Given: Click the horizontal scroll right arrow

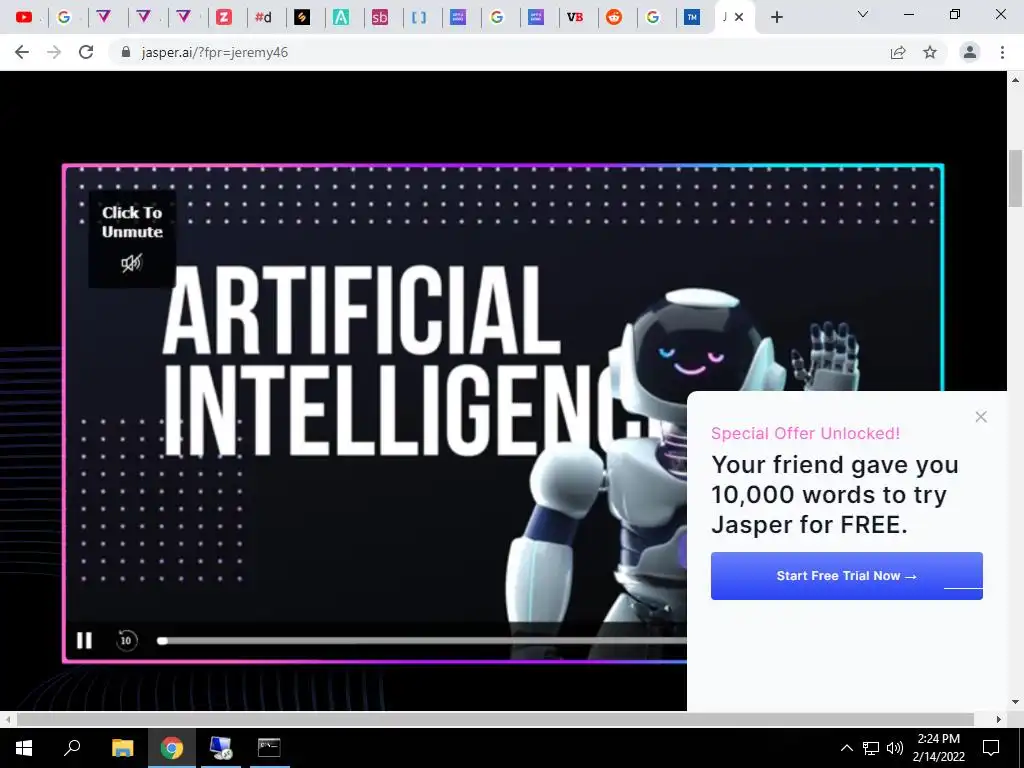Looking at the screenshot, I should [999, 719].
